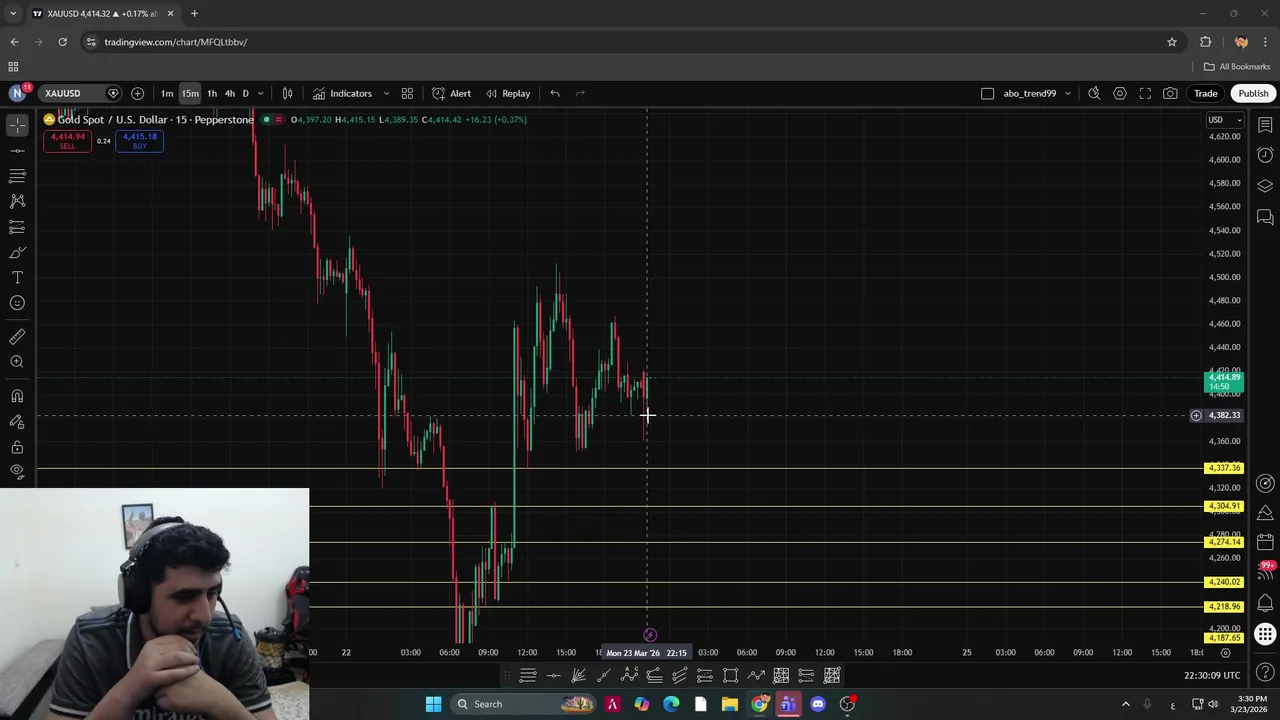Screen dimensions: 1280x720
Task: Open the patterns drawing tool group
Action: pyautogui.click(x=17, y=201)
